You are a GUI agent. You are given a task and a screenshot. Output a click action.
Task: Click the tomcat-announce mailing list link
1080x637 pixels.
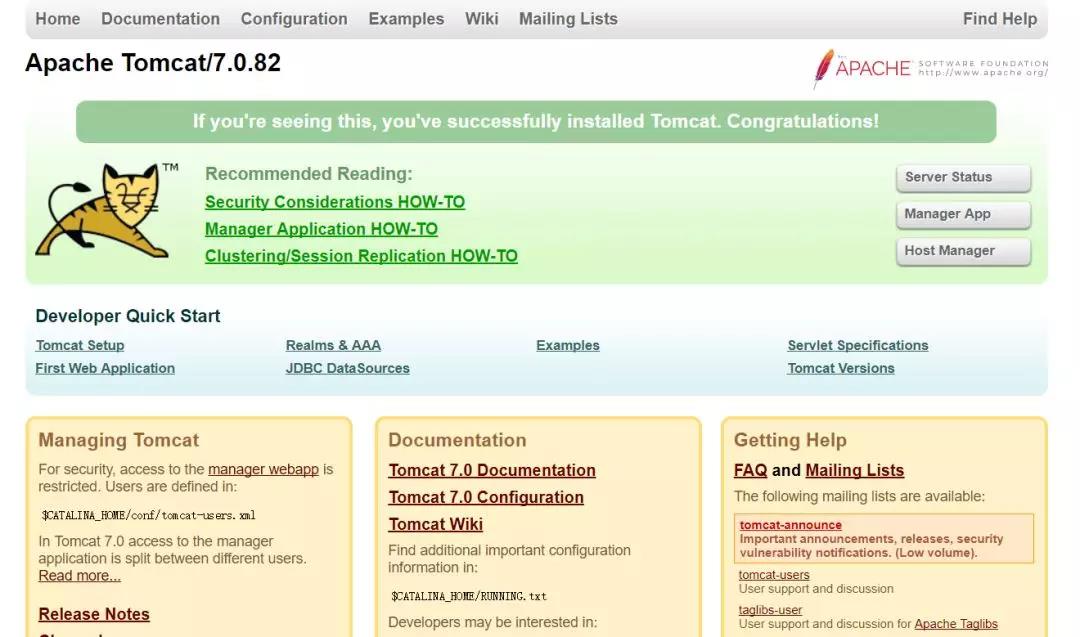click(x=790, y=525)
